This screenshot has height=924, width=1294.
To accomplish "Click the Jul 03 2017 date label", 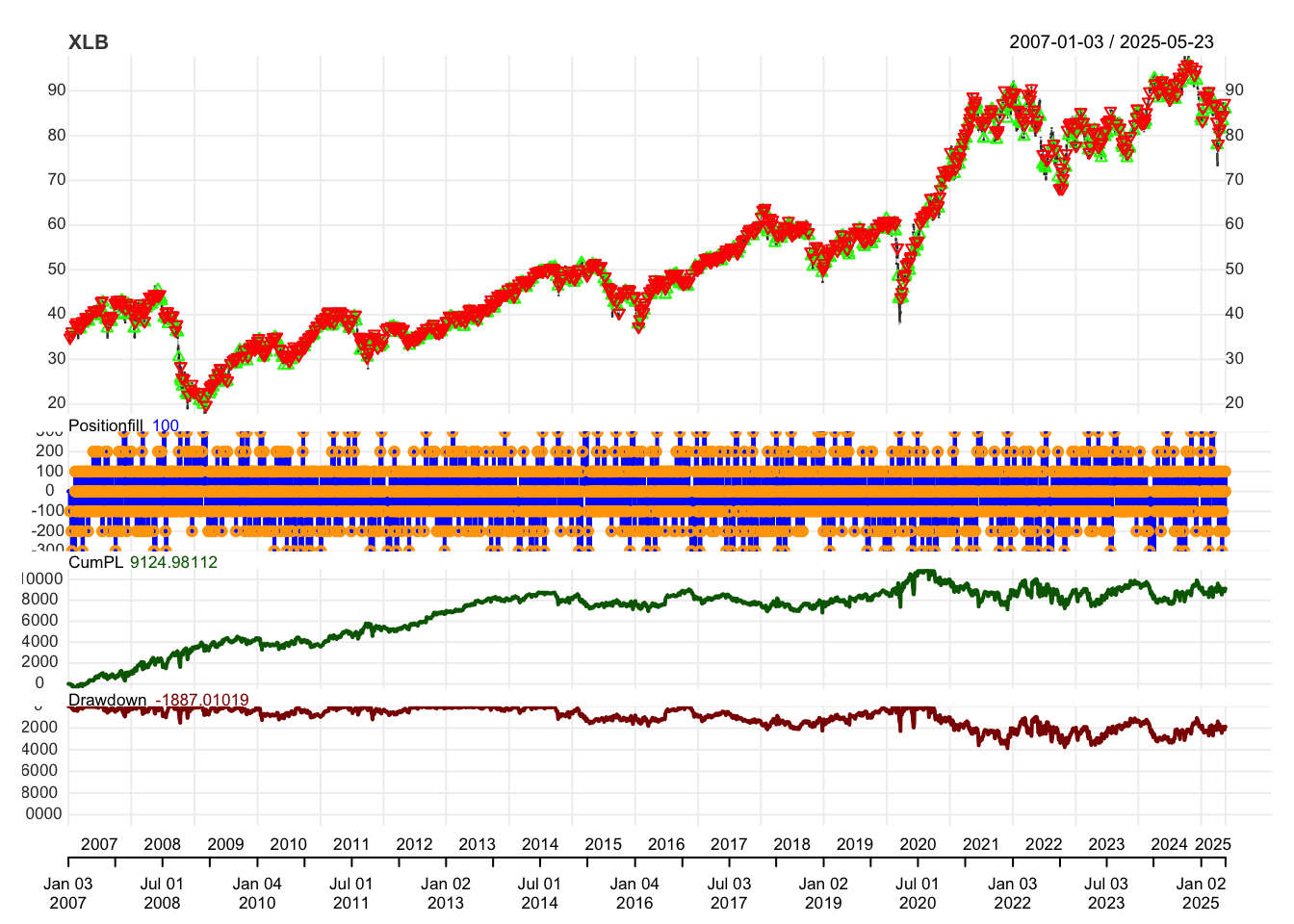I will 729,893.
